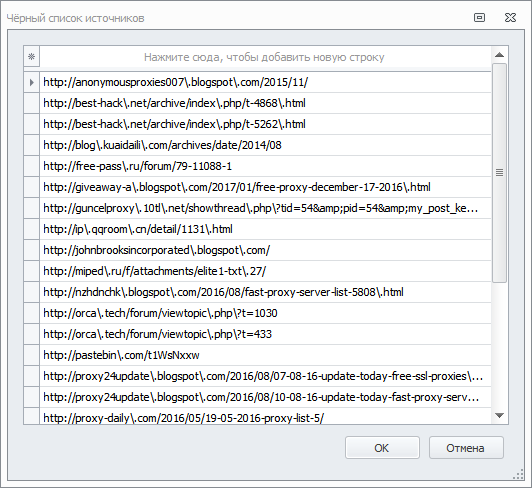
Task: Select the best-hack t-4868 row
Action: [265, 103]
